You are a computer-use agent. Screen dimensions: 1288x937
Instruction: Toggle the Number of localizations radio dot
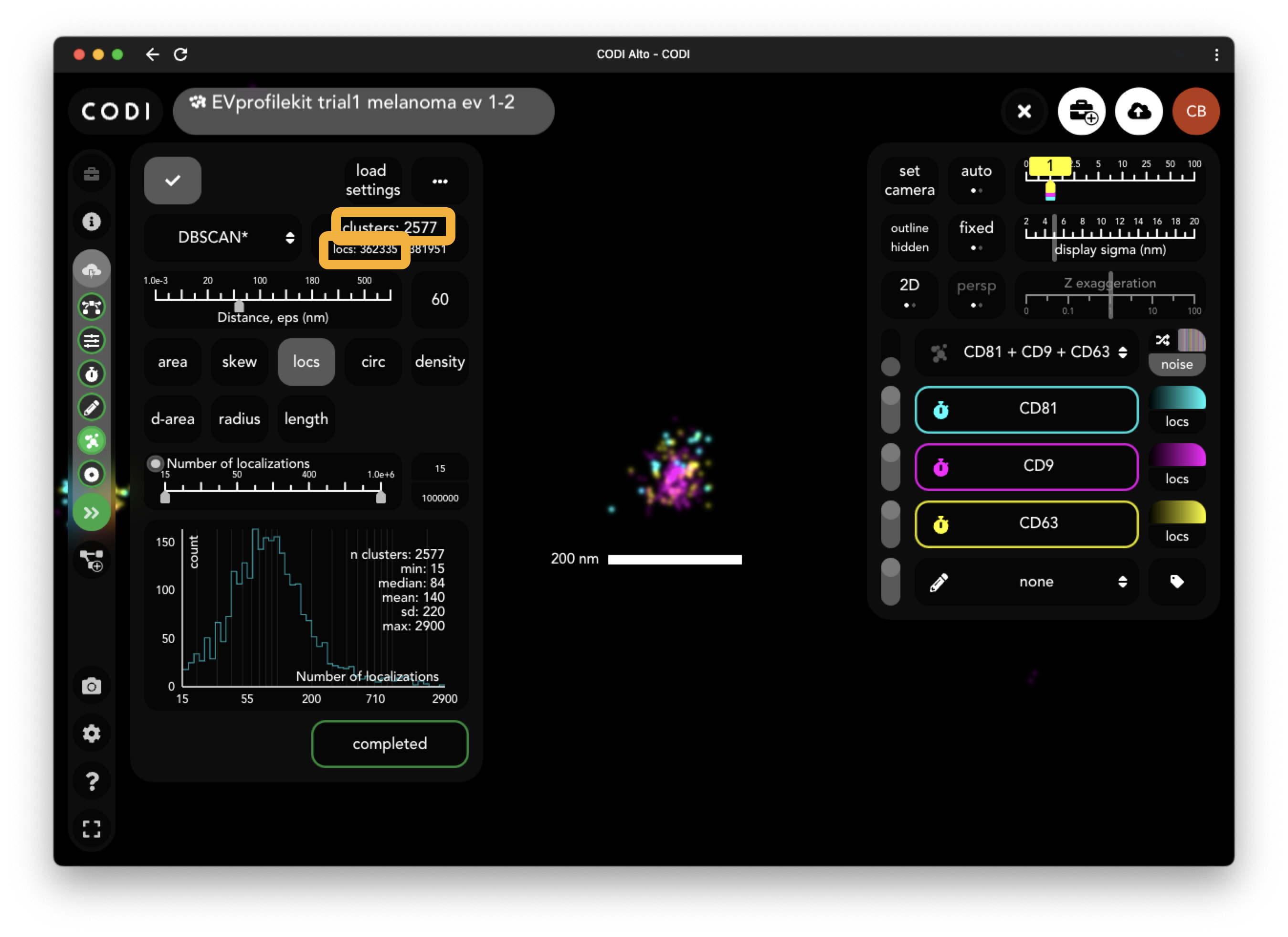(x=155, y=464)
